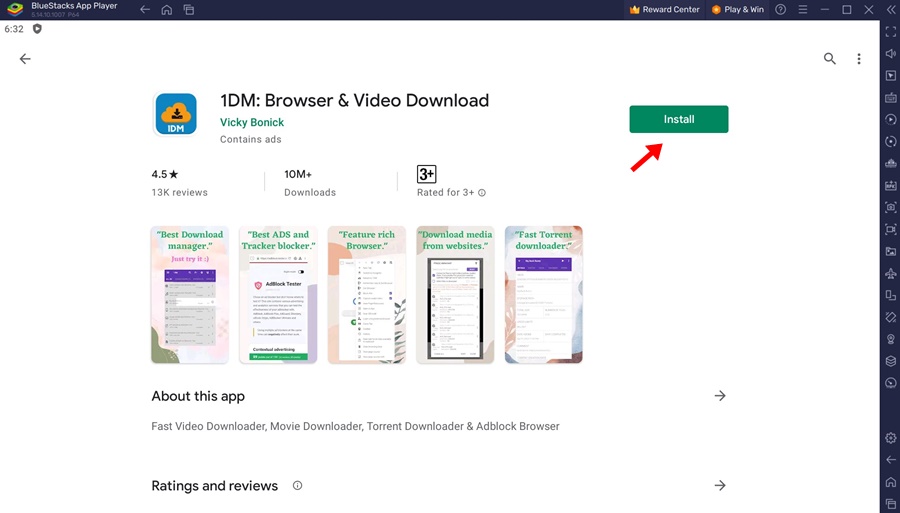Screen dimensions: 900x513
Task: Open the BlueStacks help question mark
Action: [781, 10]
